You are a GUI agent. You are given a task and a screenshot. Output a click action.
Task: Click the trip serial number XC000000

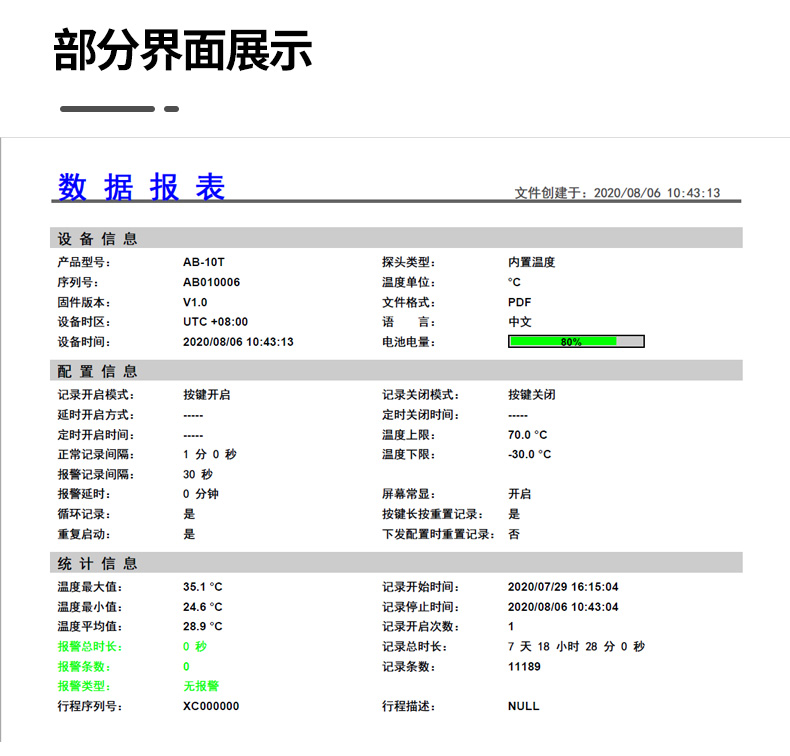pos(211,706)
